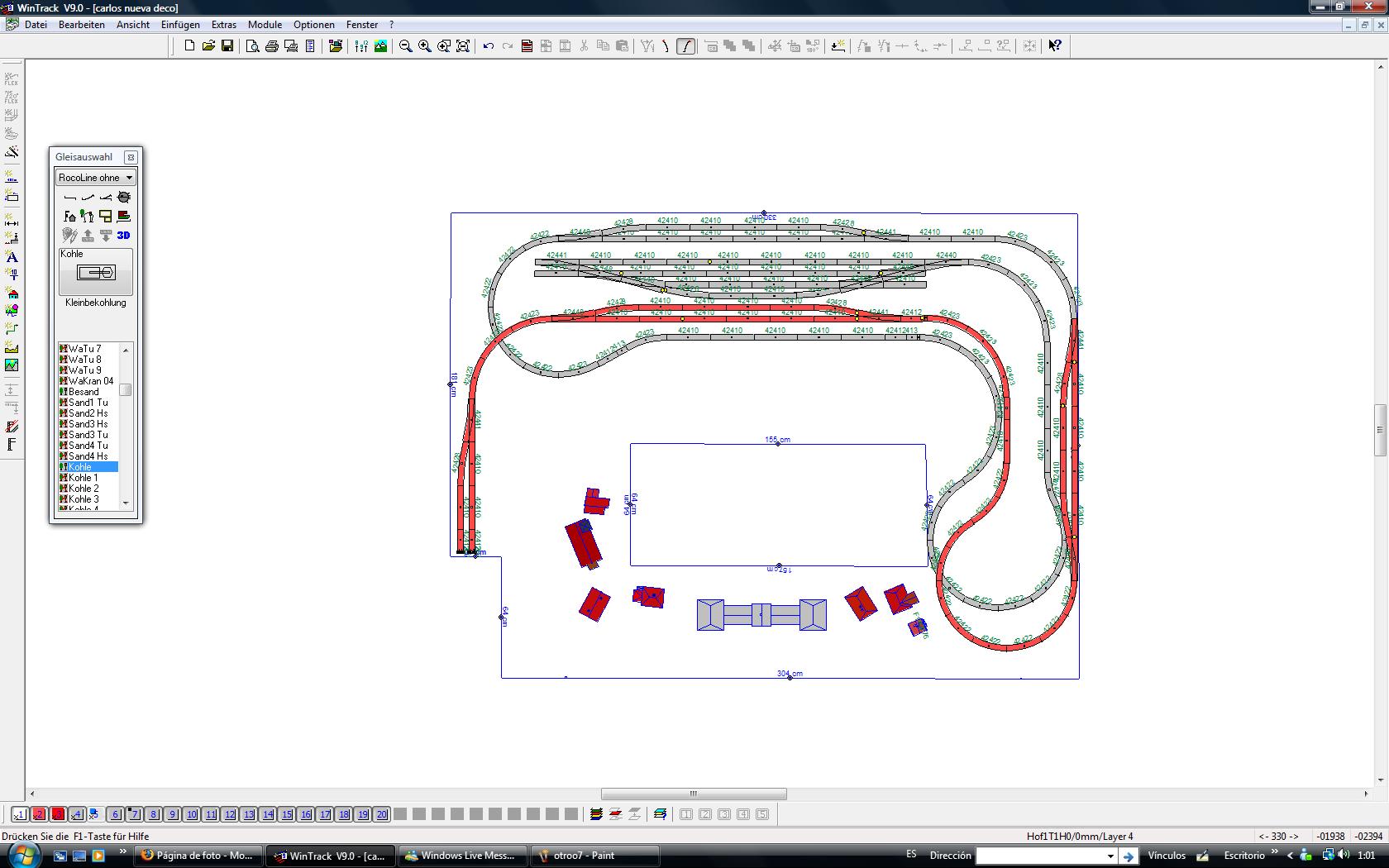Open the Einfügen menu

(x=180, y=25)
